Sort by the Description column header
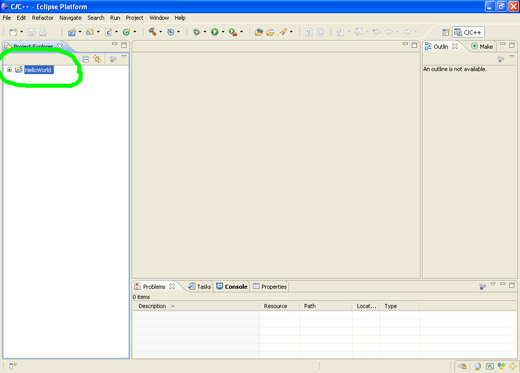This screenshot has width=520, height=373. click(x=196, y=306)
